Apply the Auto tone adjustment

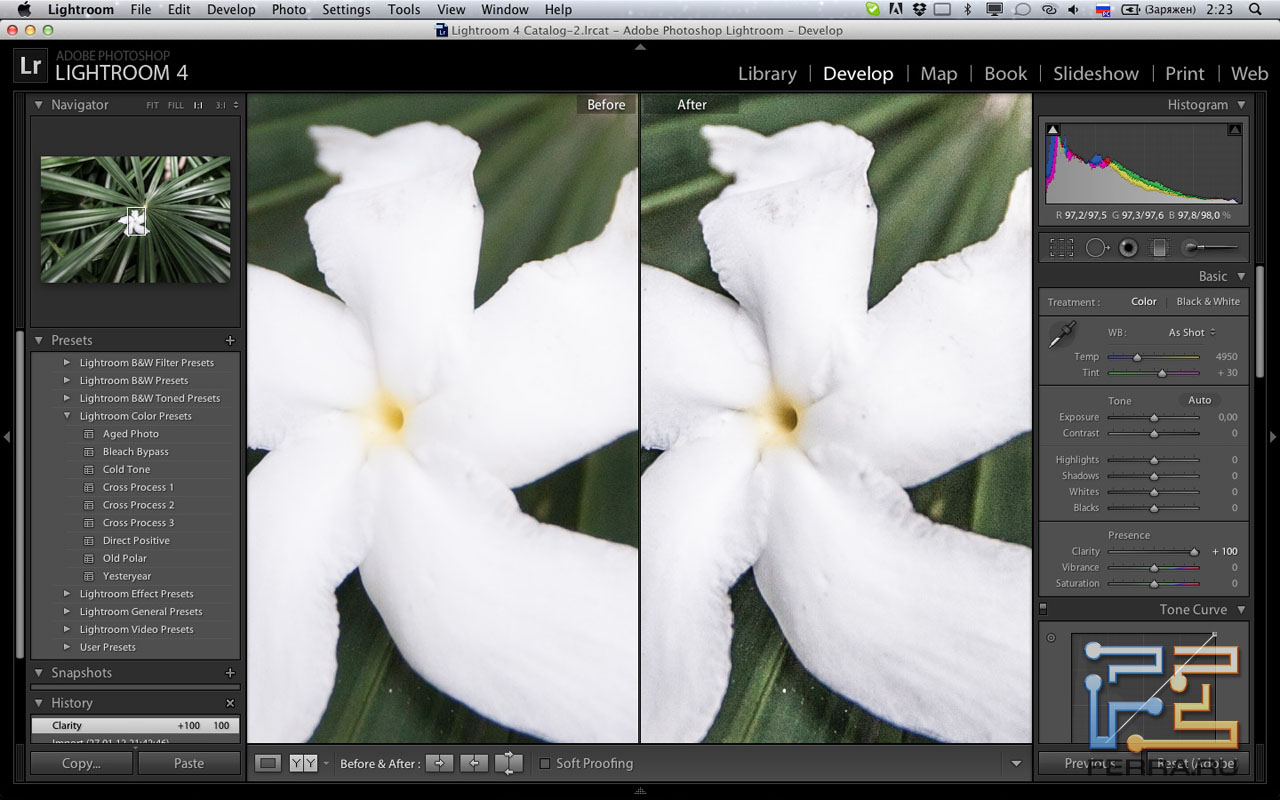pyautogui.click(x=1199, y=399)
